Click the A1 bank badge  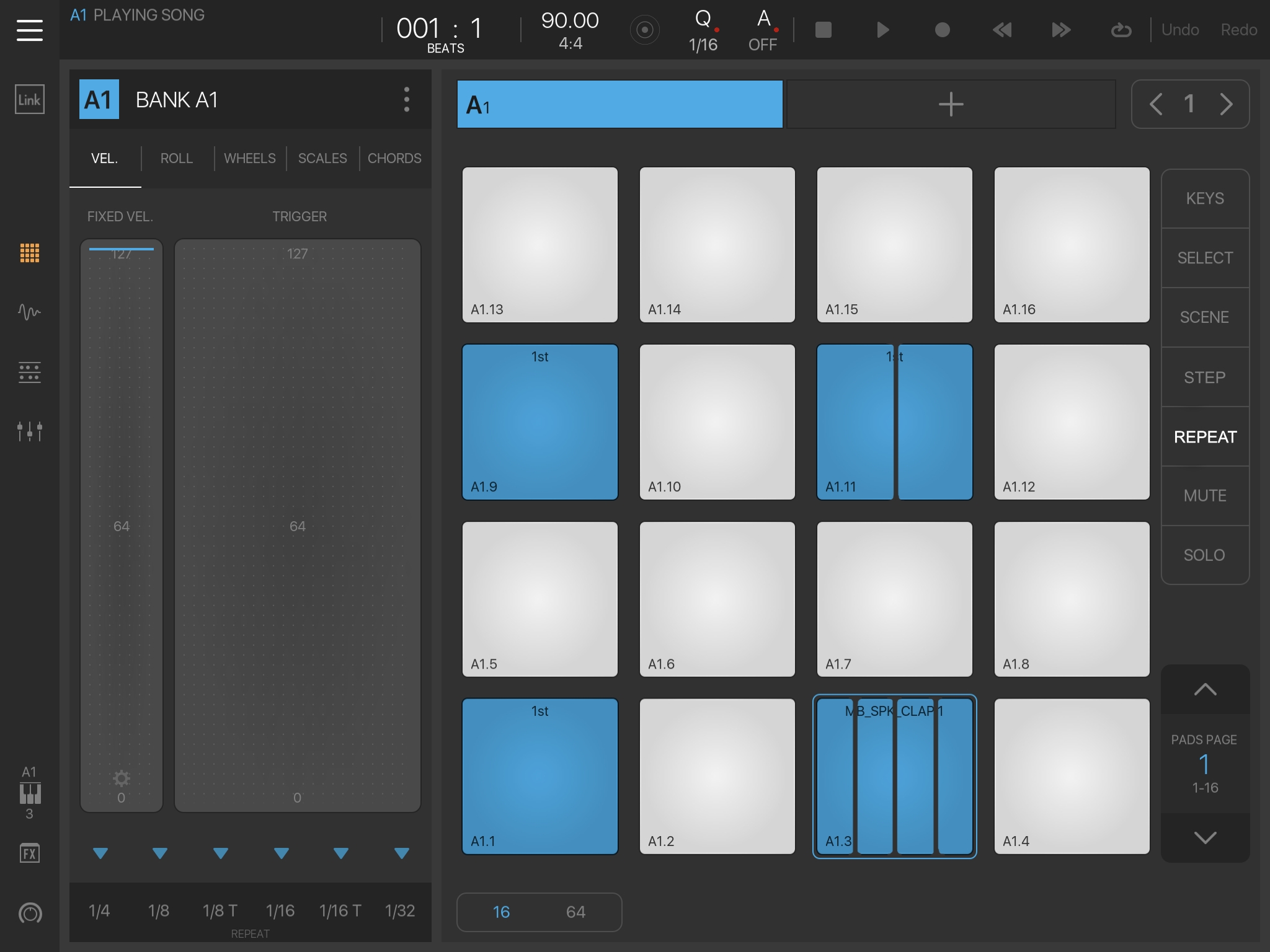pyautogui.click(x=99, y=99)
